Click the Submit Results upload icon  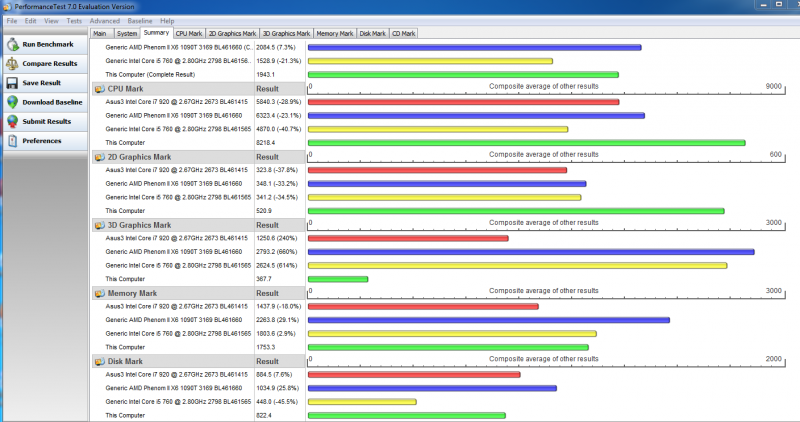click(11, 121)
